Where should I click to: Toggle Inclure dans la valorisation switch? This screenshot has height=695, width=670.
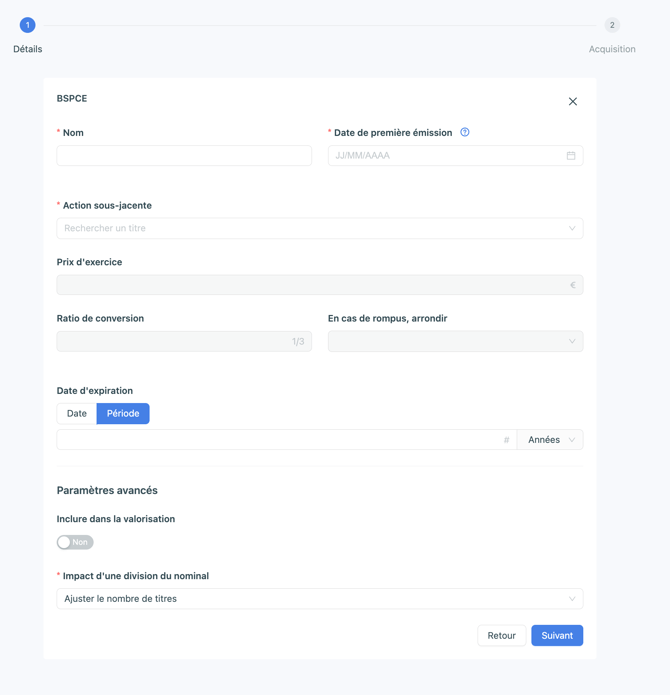coord(75,542)
